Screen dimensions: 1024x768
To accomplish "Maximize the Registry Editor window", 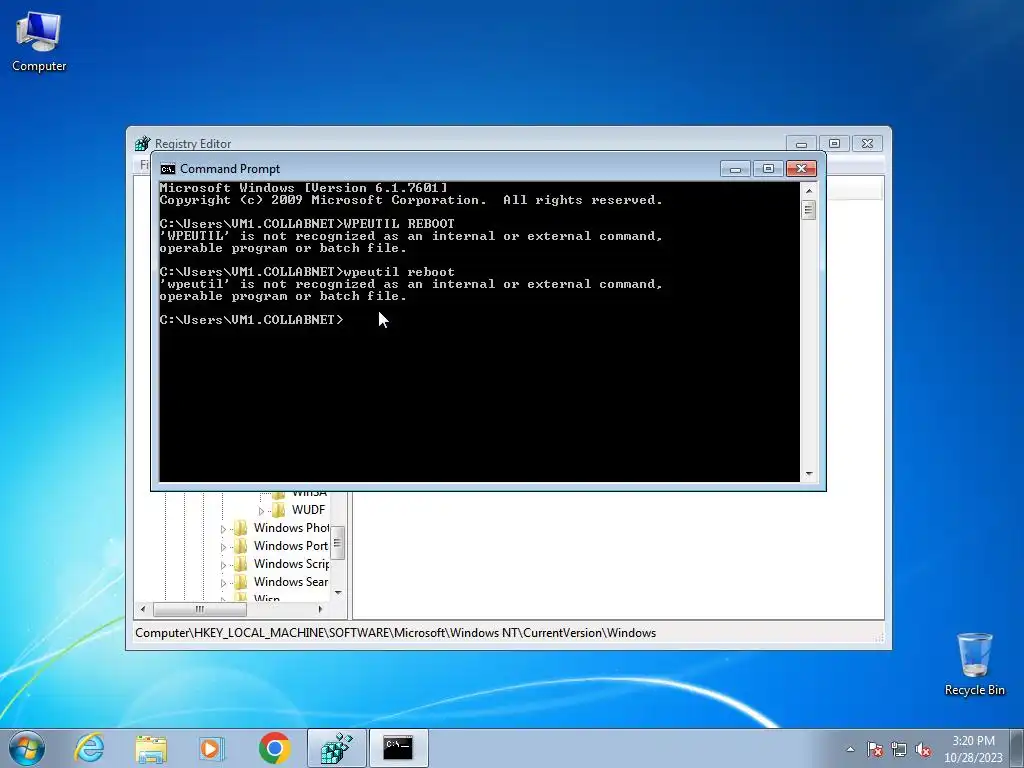I will pos(834,144).
